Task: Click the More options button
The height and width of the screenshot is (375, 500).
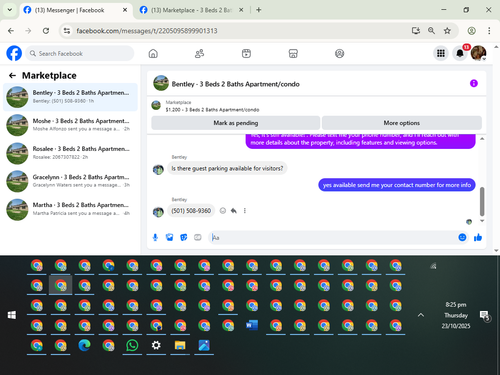Action: point(402,123)
